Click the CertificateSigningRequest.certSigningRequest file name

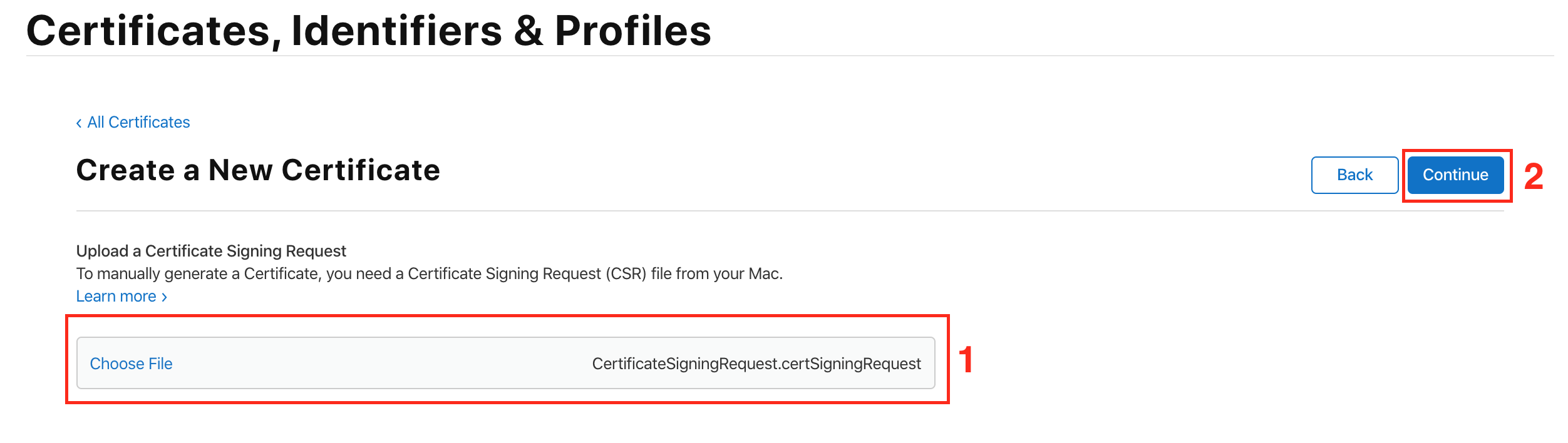tap(756, 364)
